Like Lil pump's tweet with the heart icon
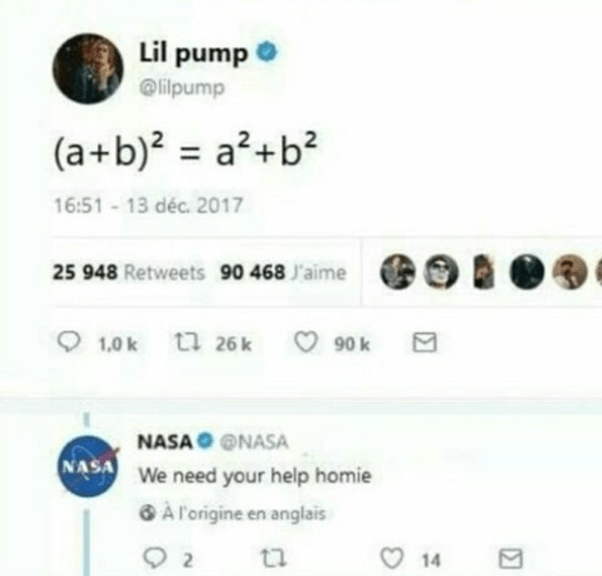The height and width of the screenshot is (576, 602). 306,342
